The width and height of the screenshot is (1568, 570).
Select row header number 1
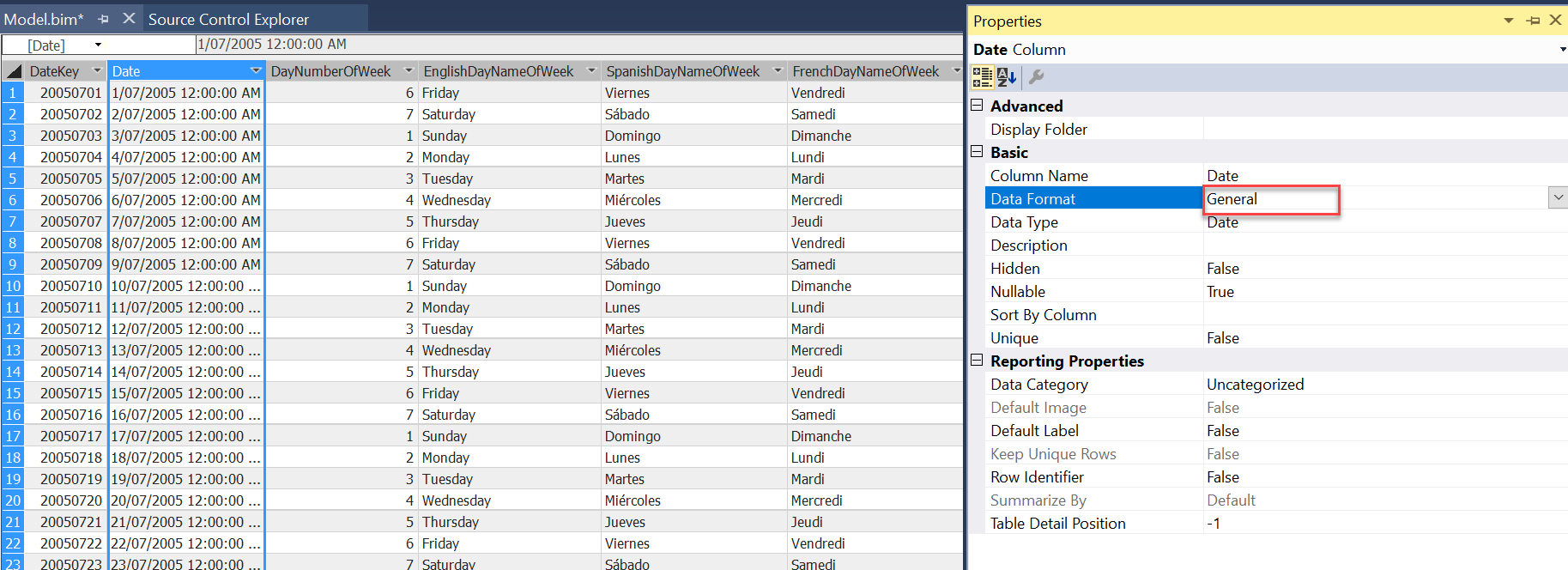(x=13, y=93)
